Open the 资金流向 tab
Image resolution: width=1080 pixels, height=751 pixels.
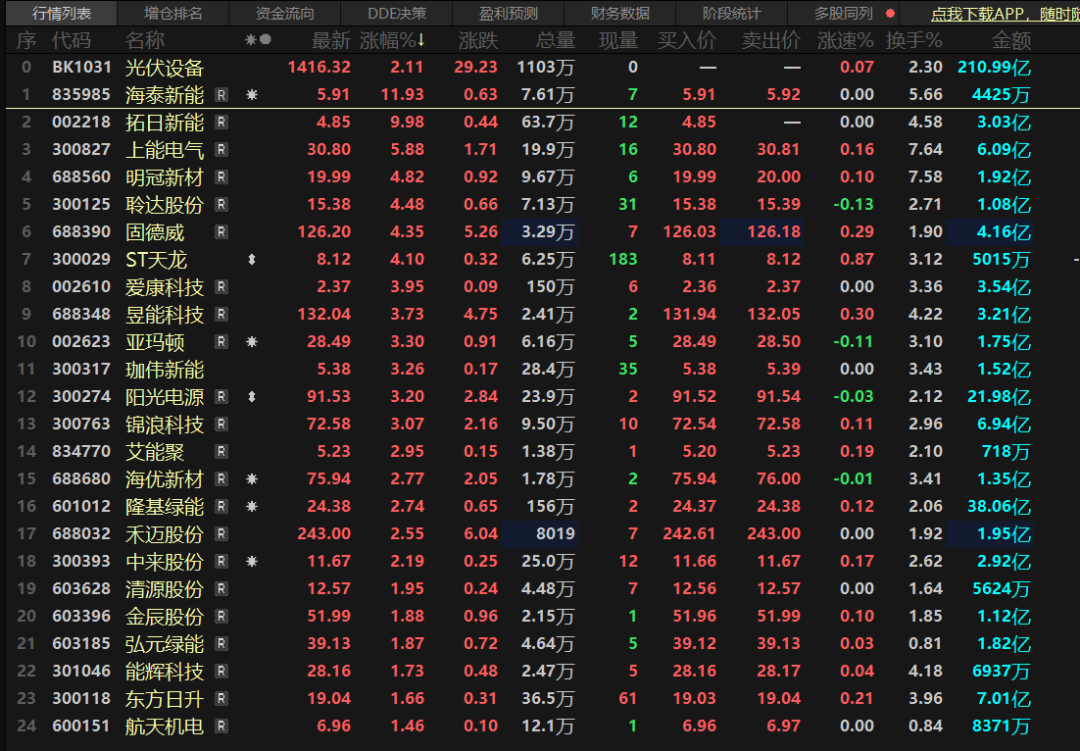[x=284, y=13]
